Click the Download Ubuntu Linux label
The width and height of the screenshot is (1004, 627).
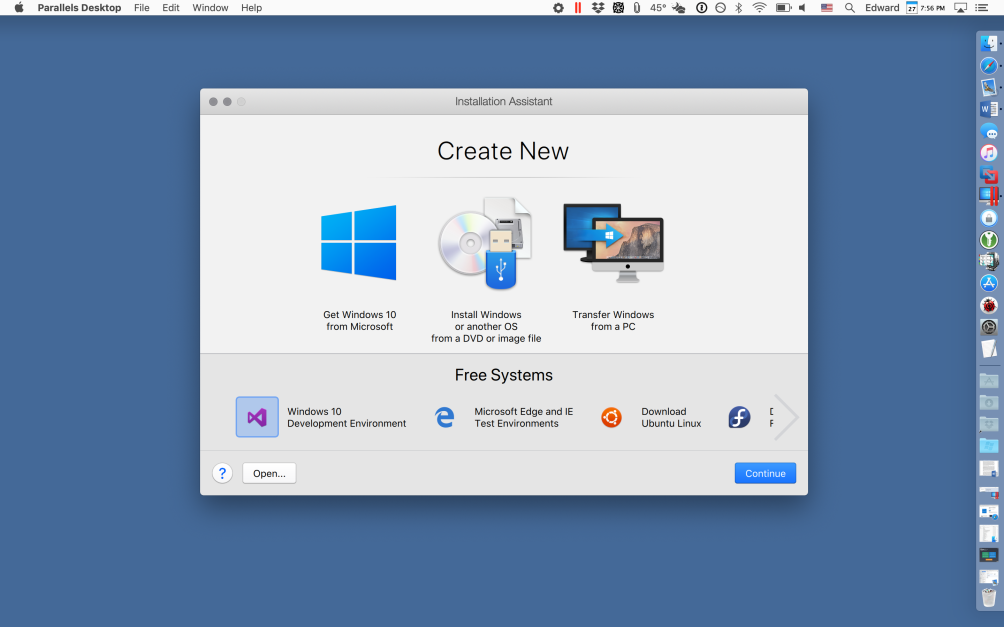(x=671, y=418)
